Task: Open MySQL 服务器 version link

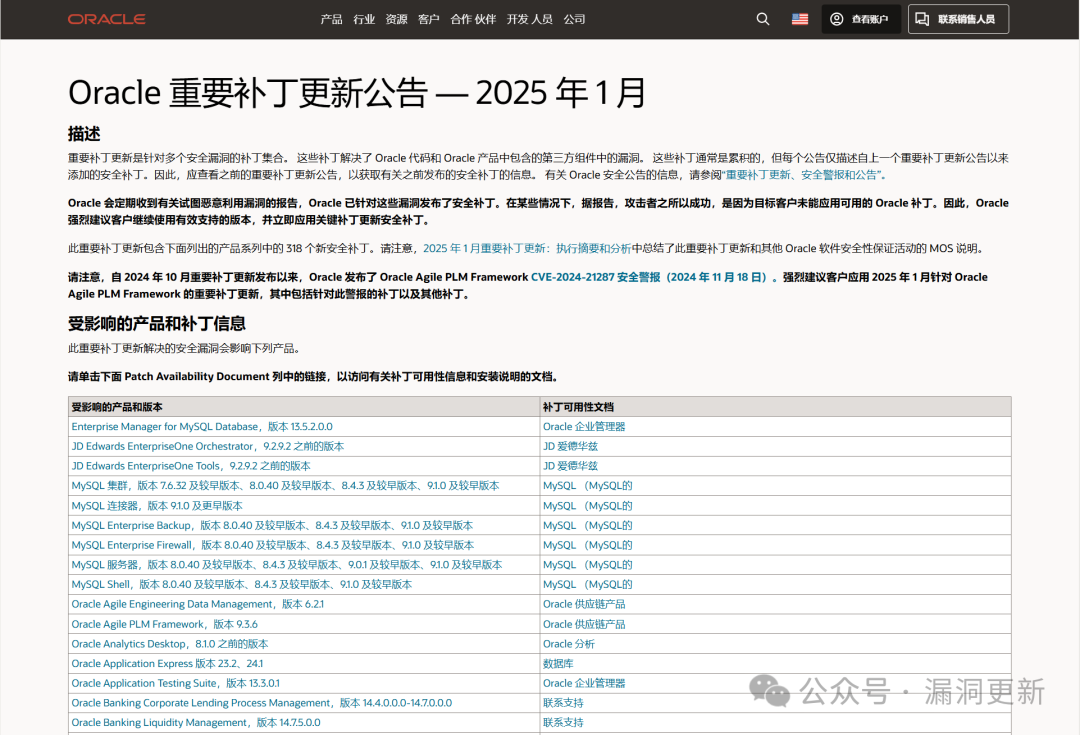Action: tap(287, 565)
